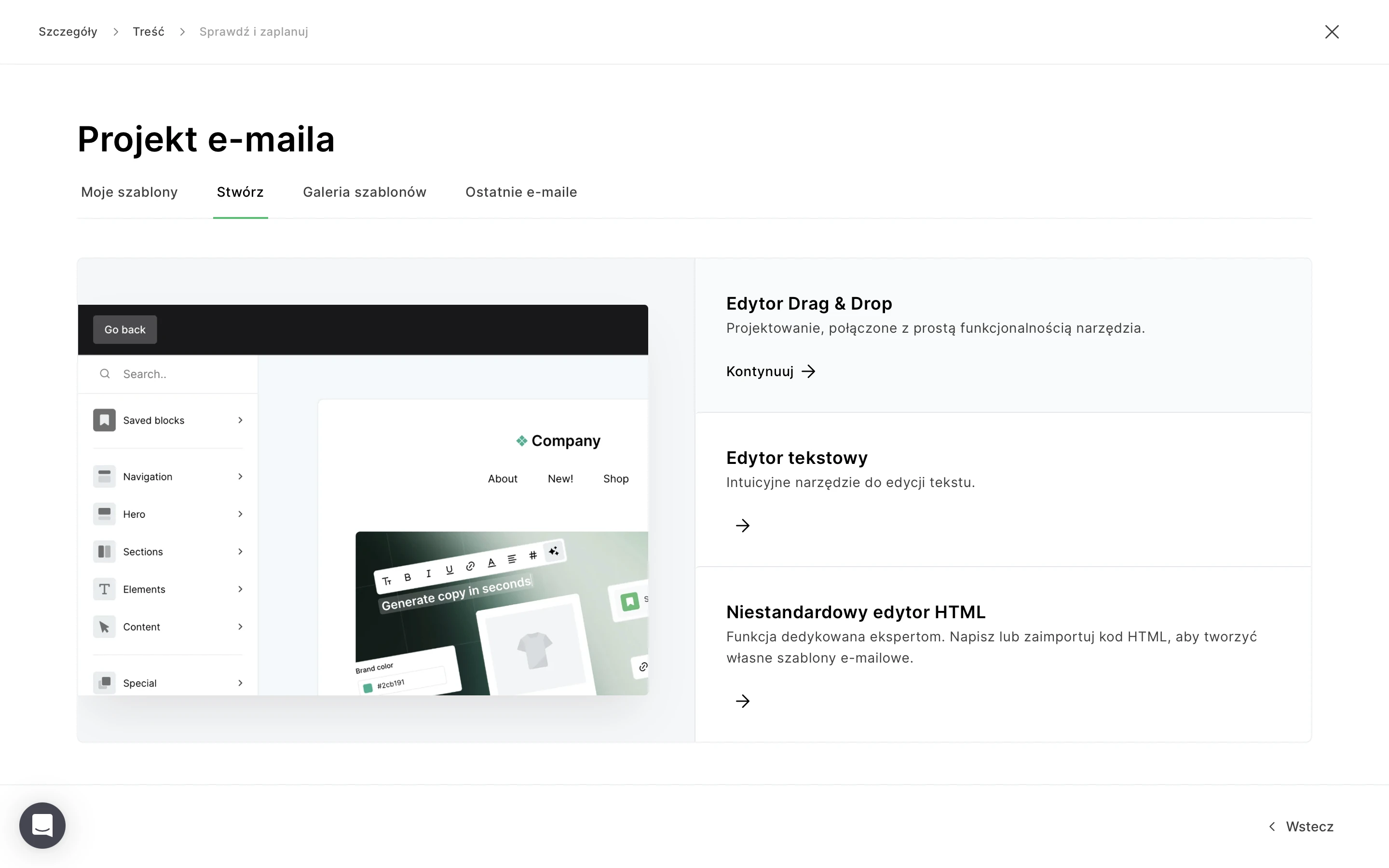Screen dimensions: 1389x868
Task: Click New! in preview navigation
Action: tap(560, 479)
